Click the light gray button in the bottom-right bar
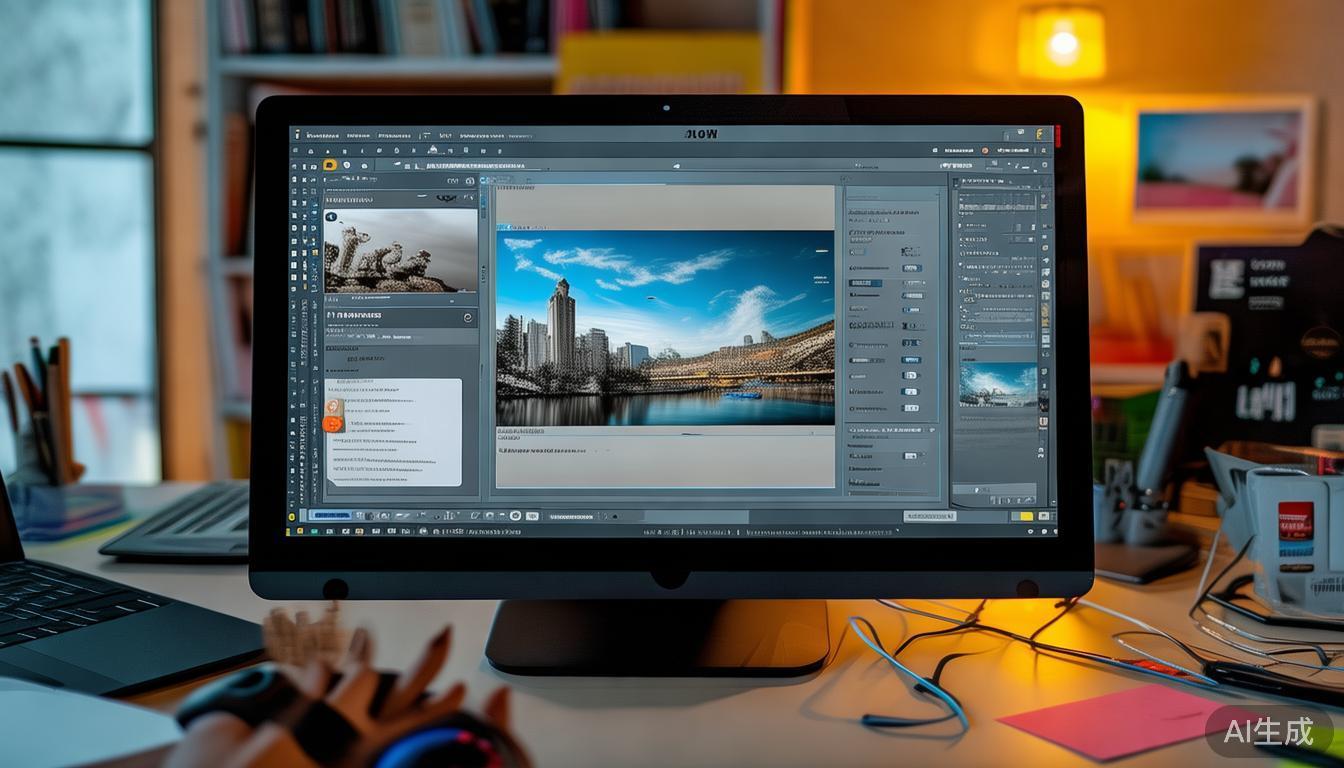The image size is (1344, 768). click(x=929, y=516)
